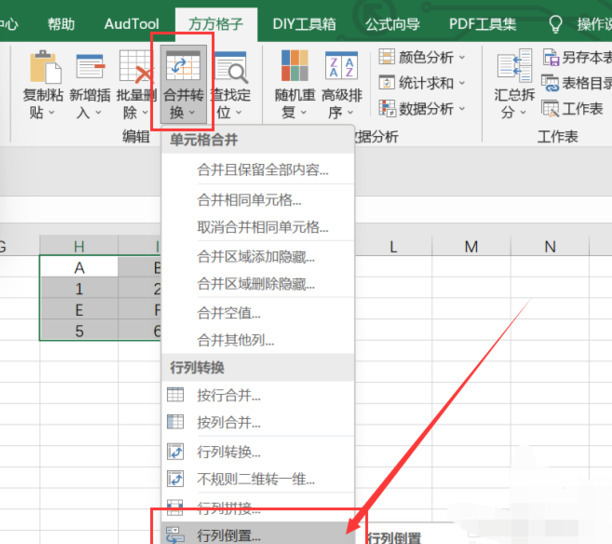Click the 按行合并 table icon
Viewport: 612px width, 544px height.
tap(175, 395)
